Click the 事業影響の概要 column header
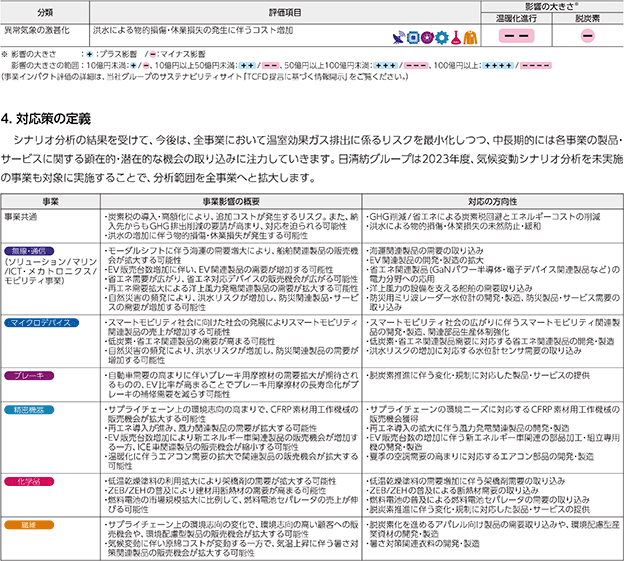Image resolution: width=624 pixels, height=561 pixels. click(231, 202)
